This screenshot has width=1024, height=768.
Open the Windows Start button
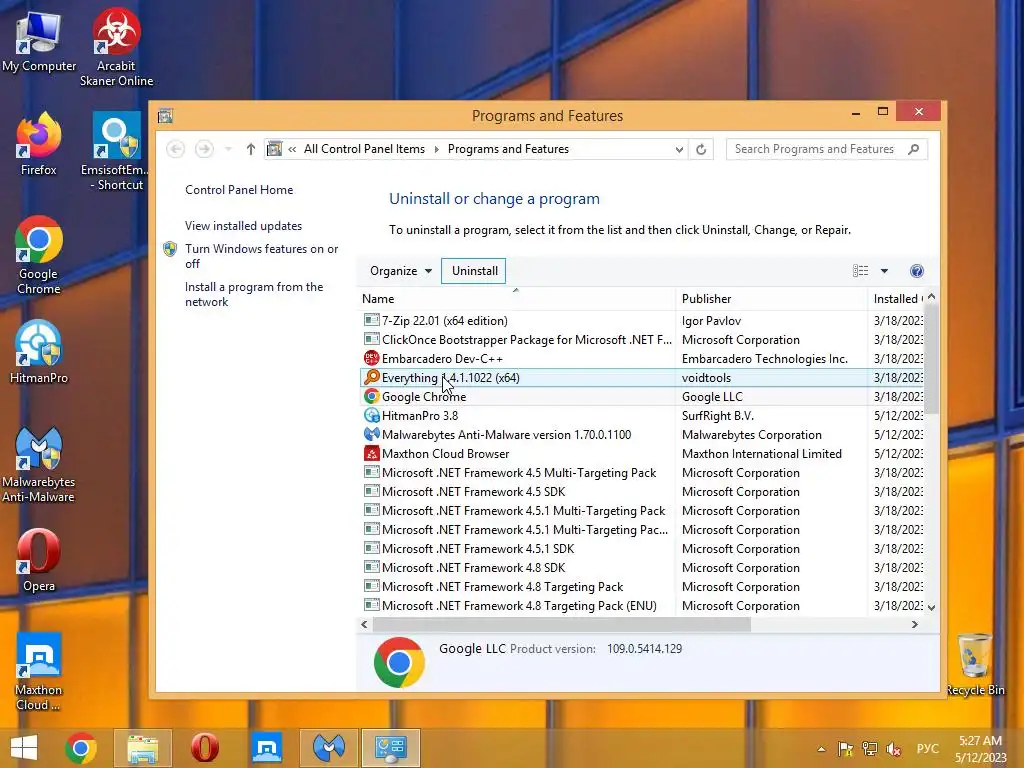pos(24,748)
